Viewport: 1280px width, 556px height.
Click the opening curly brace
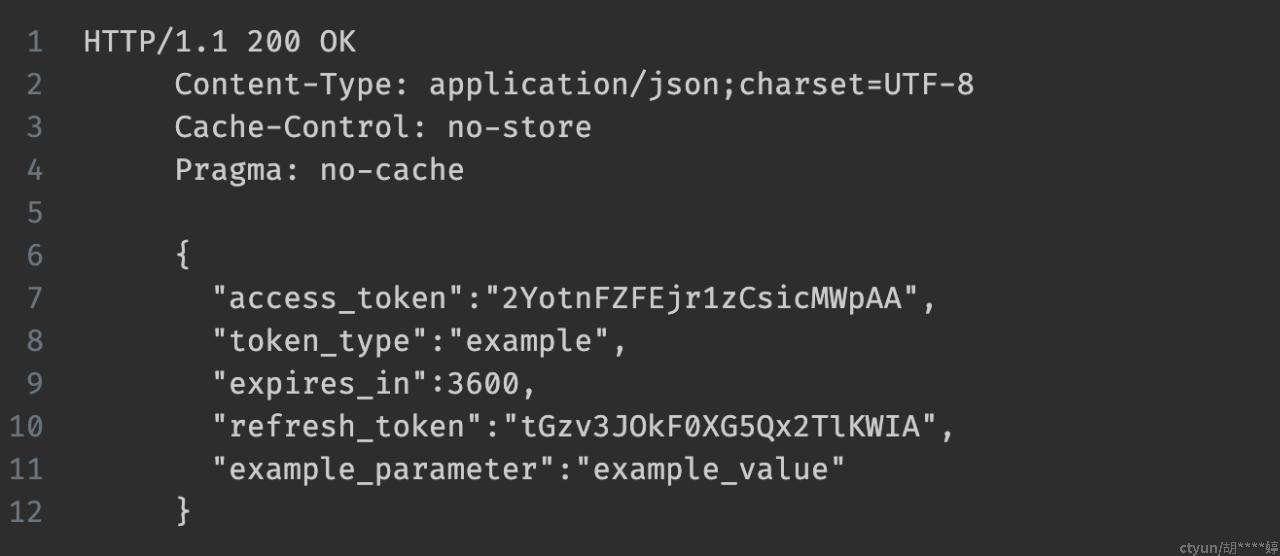tap(183, 255)
